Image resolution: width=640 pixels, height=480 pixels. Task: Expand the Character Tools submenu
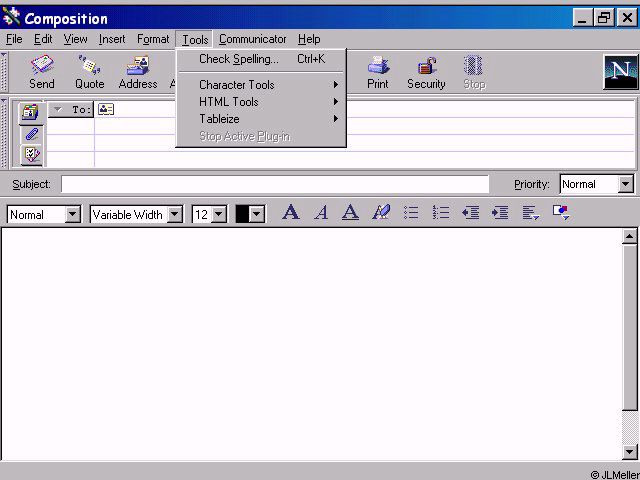coord(261,85)
